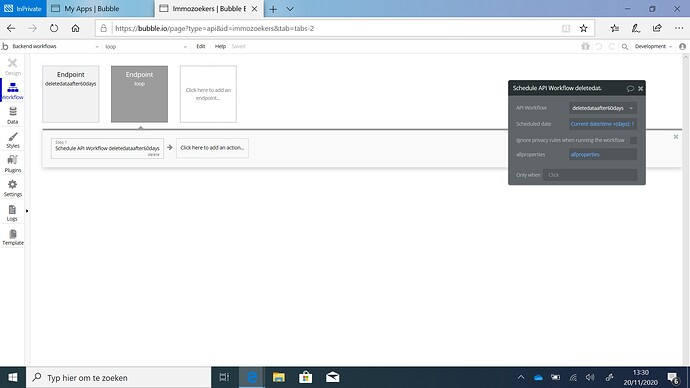690x388 pixels.
Task: Select the loop endpoint
Action: pos(139,94)
